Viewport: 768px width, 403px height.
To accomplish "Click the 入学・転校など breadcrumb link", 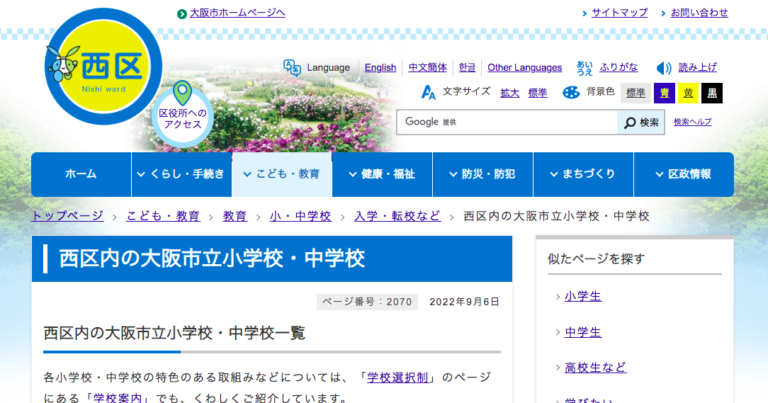I will 397,216.
